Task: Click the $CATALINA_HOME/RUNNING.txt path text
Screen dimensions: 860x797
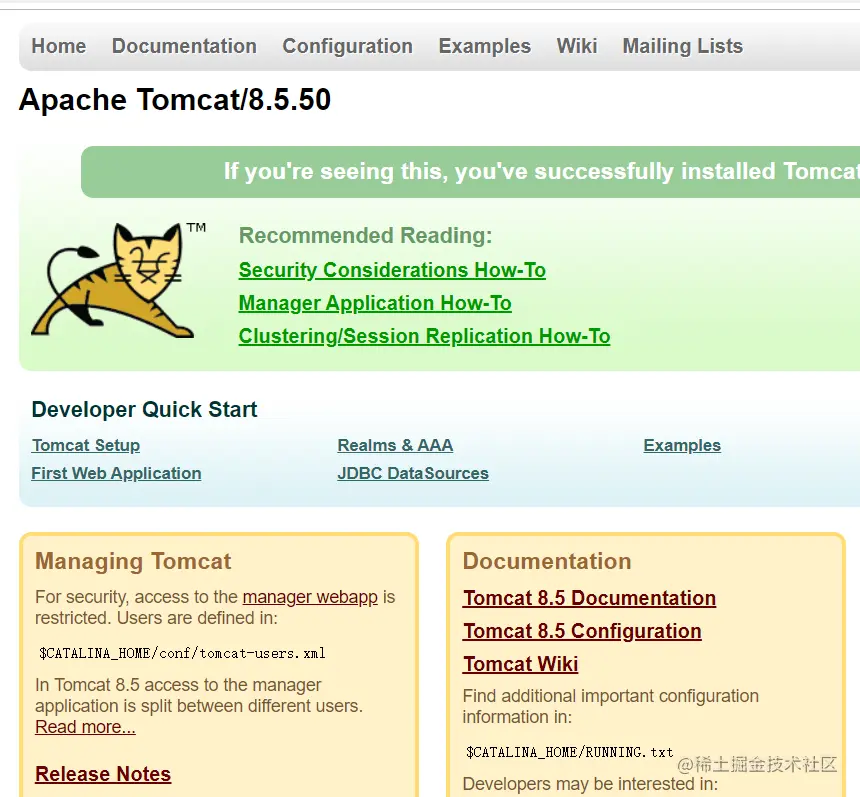Action: coord(569,752)
